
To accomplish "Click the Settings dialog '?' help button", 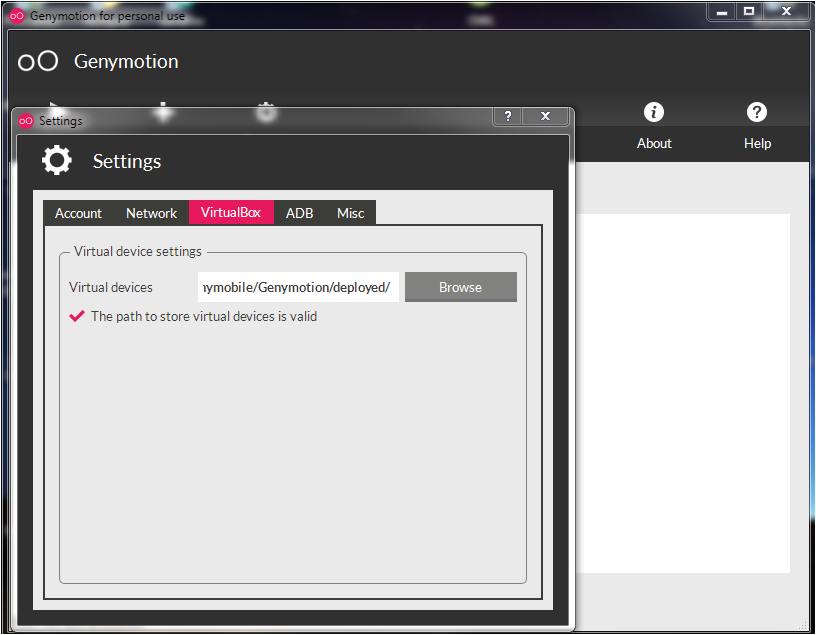I will tap(508, 116).
